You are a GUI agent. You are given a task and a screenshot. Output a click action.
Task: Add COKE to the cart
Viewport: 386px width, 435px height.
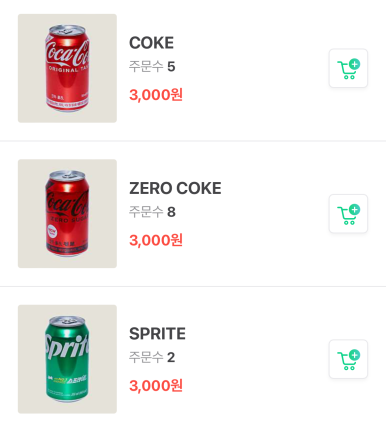pos(348,68)
